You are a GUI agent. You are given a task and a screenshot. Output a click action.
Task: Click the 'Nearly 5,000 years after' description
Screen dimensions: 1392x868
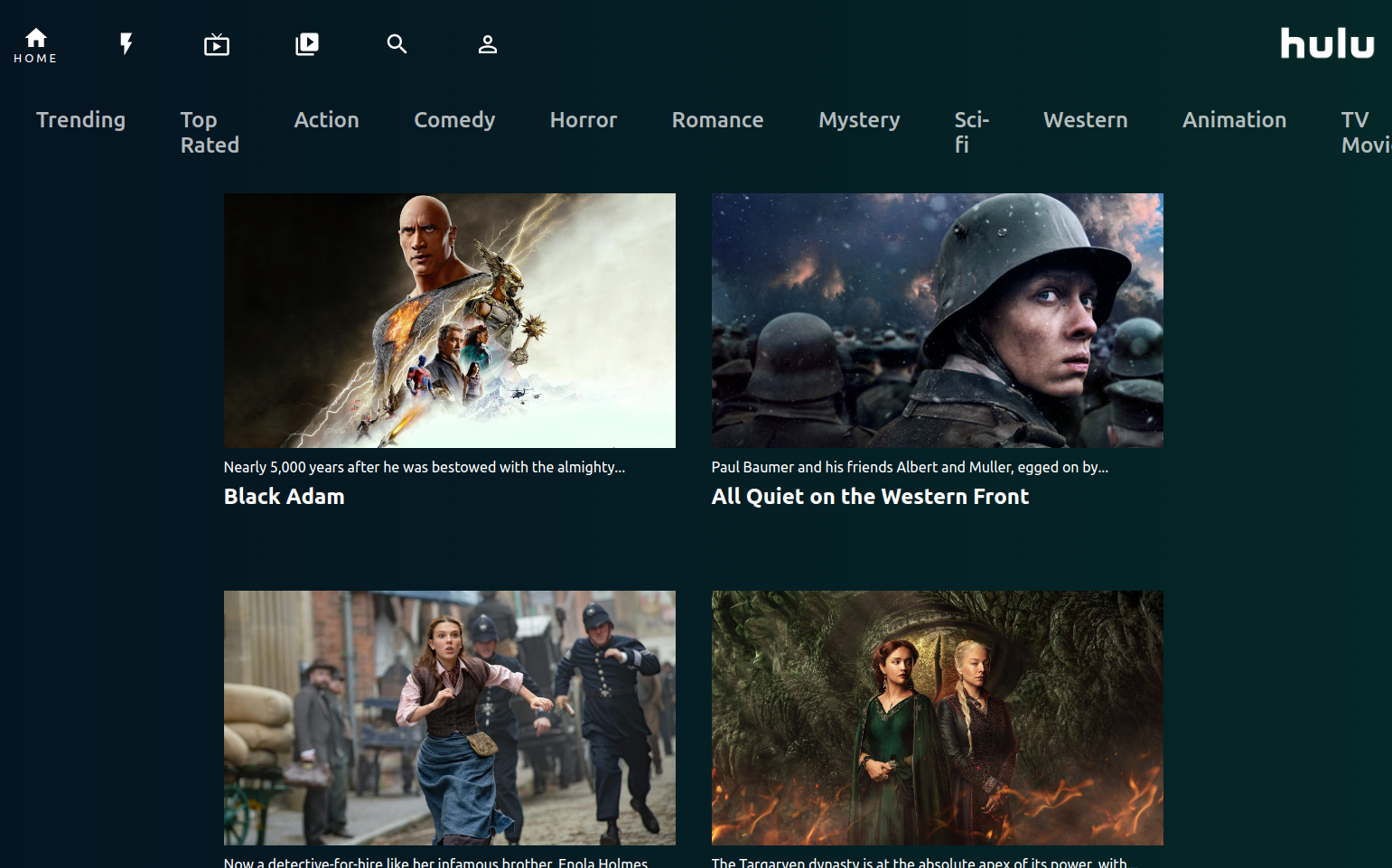click(x=425, y=467)
